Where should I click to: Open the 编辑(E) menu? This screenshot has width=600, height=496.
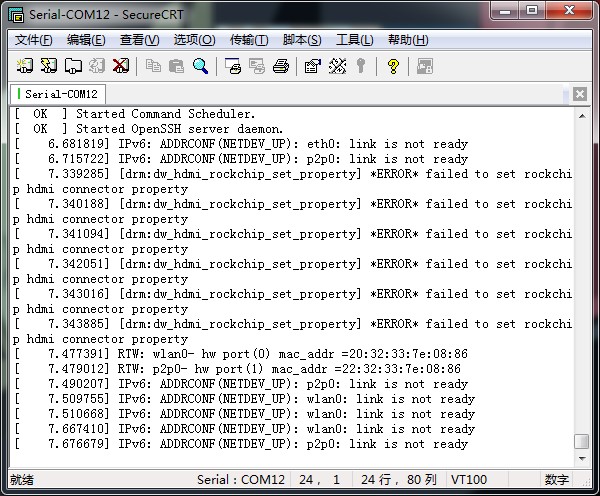86,40
